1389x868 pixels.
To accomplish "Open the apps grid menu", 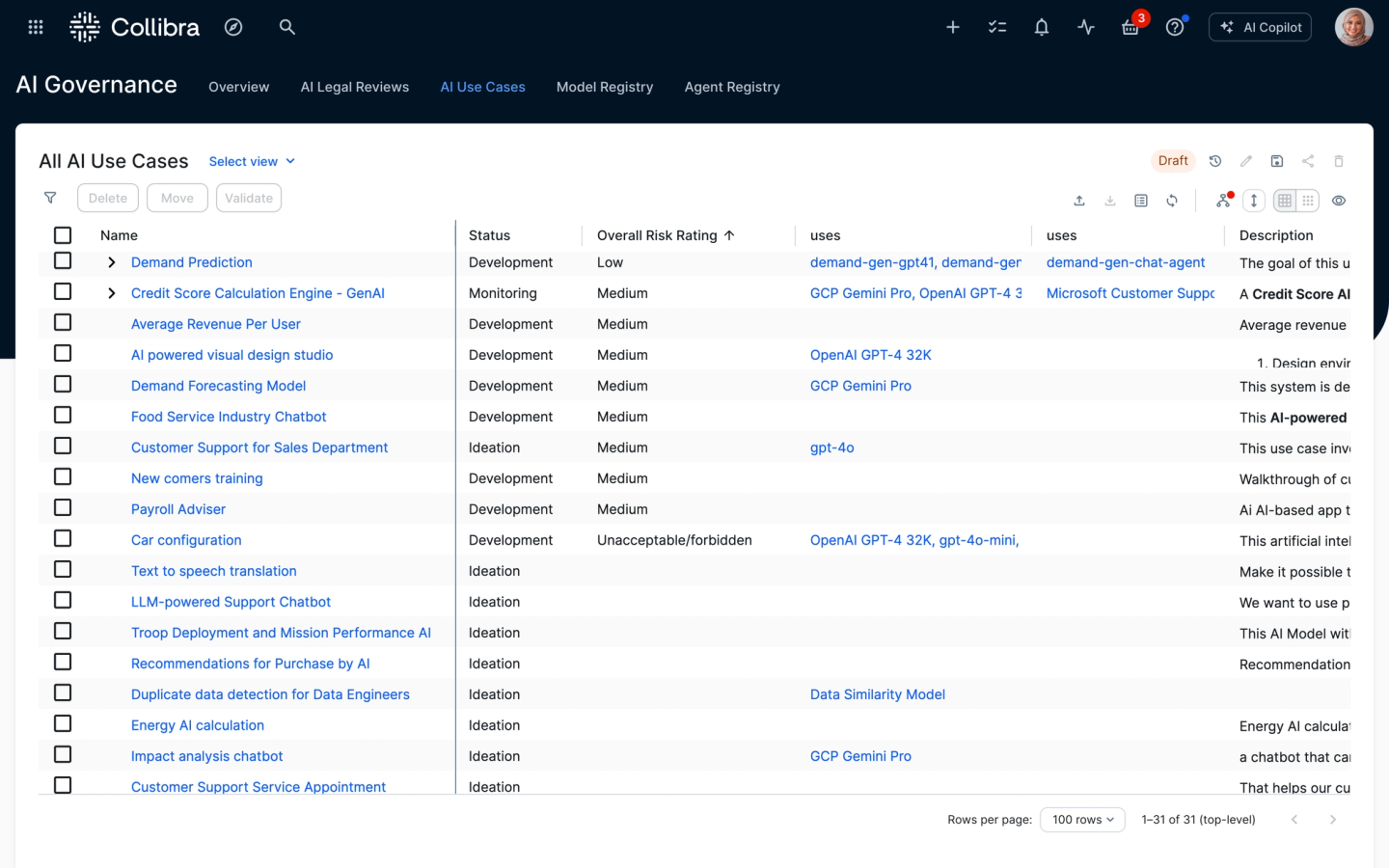I will pos(36,27).
